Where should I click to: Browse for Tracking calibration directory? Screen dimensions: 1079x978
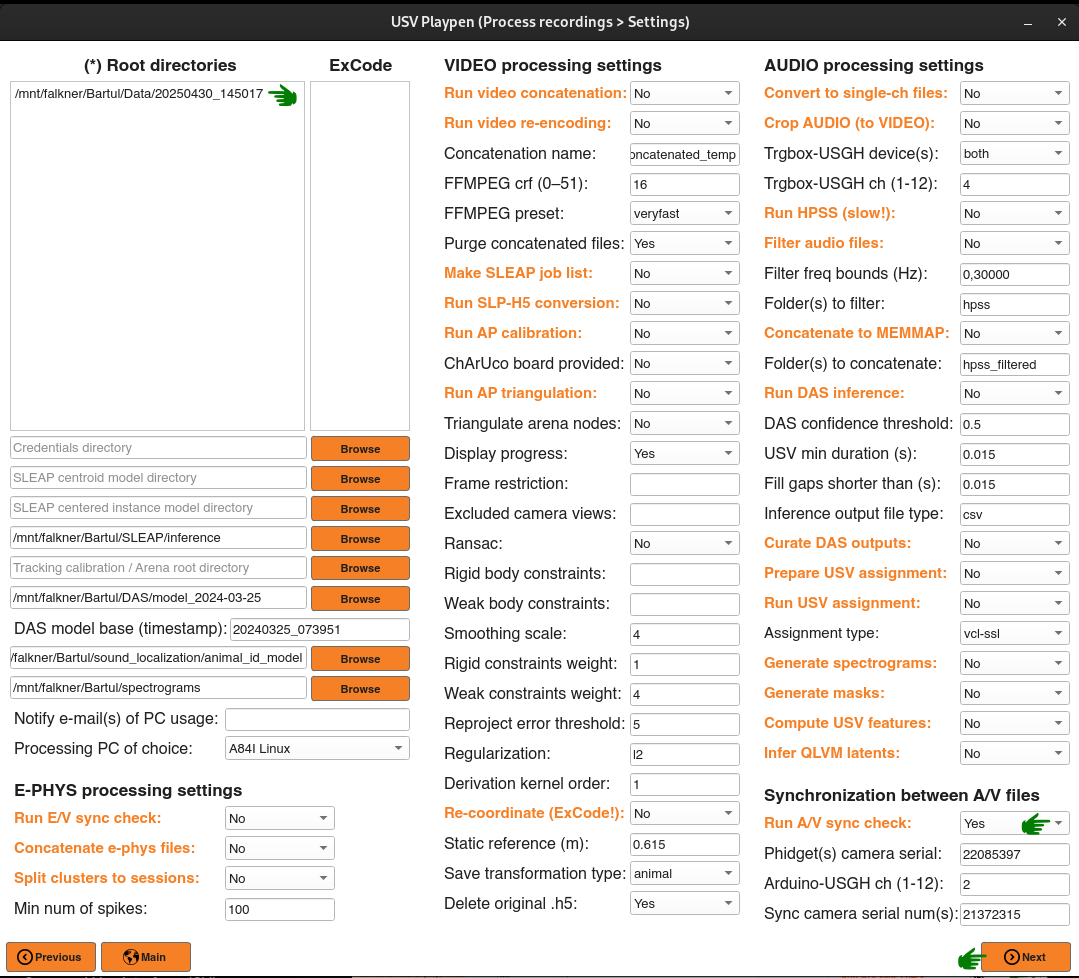point(360,568)
